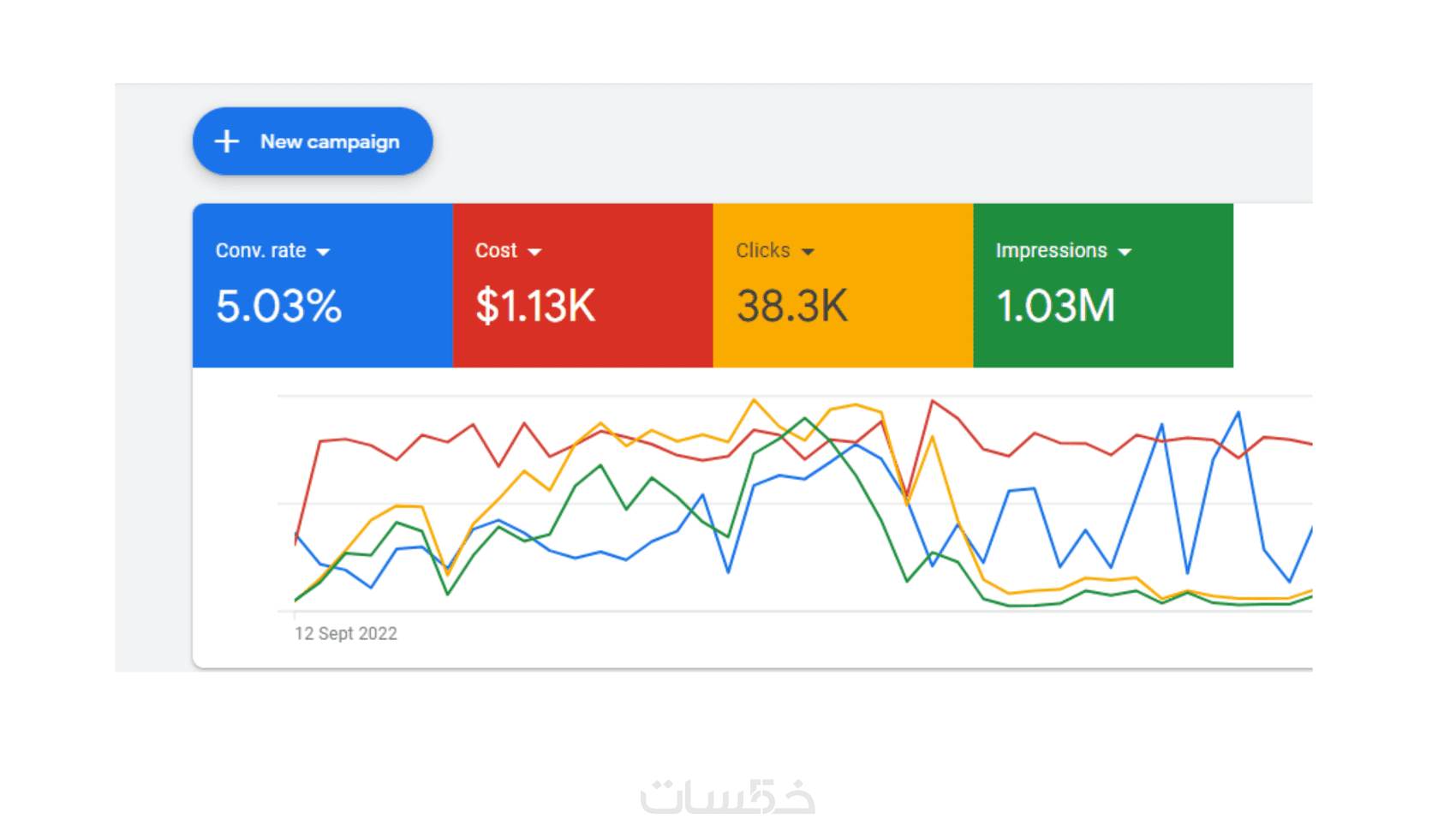Expand the Cost metric dropdown arrow
The width and height of the screenshot is (1456, 831).
coord(535,252)
